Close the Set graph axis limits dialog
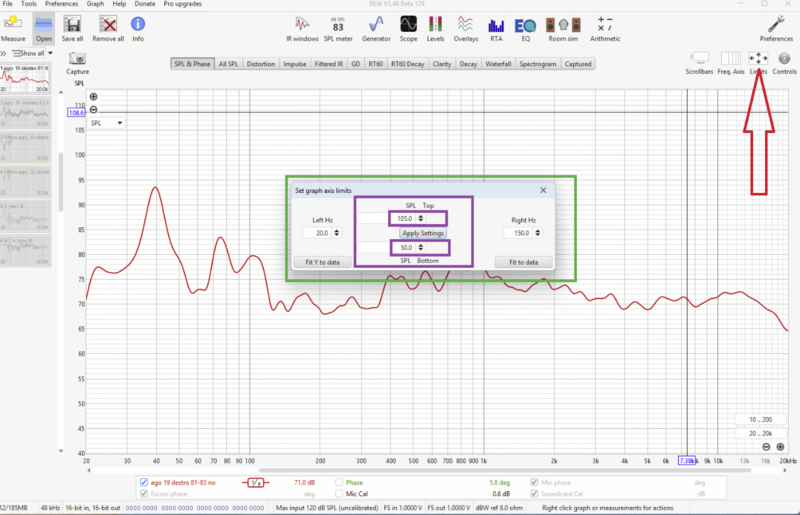Image resolution: width=800 pixels, height=515 pixels. (543, 190)
